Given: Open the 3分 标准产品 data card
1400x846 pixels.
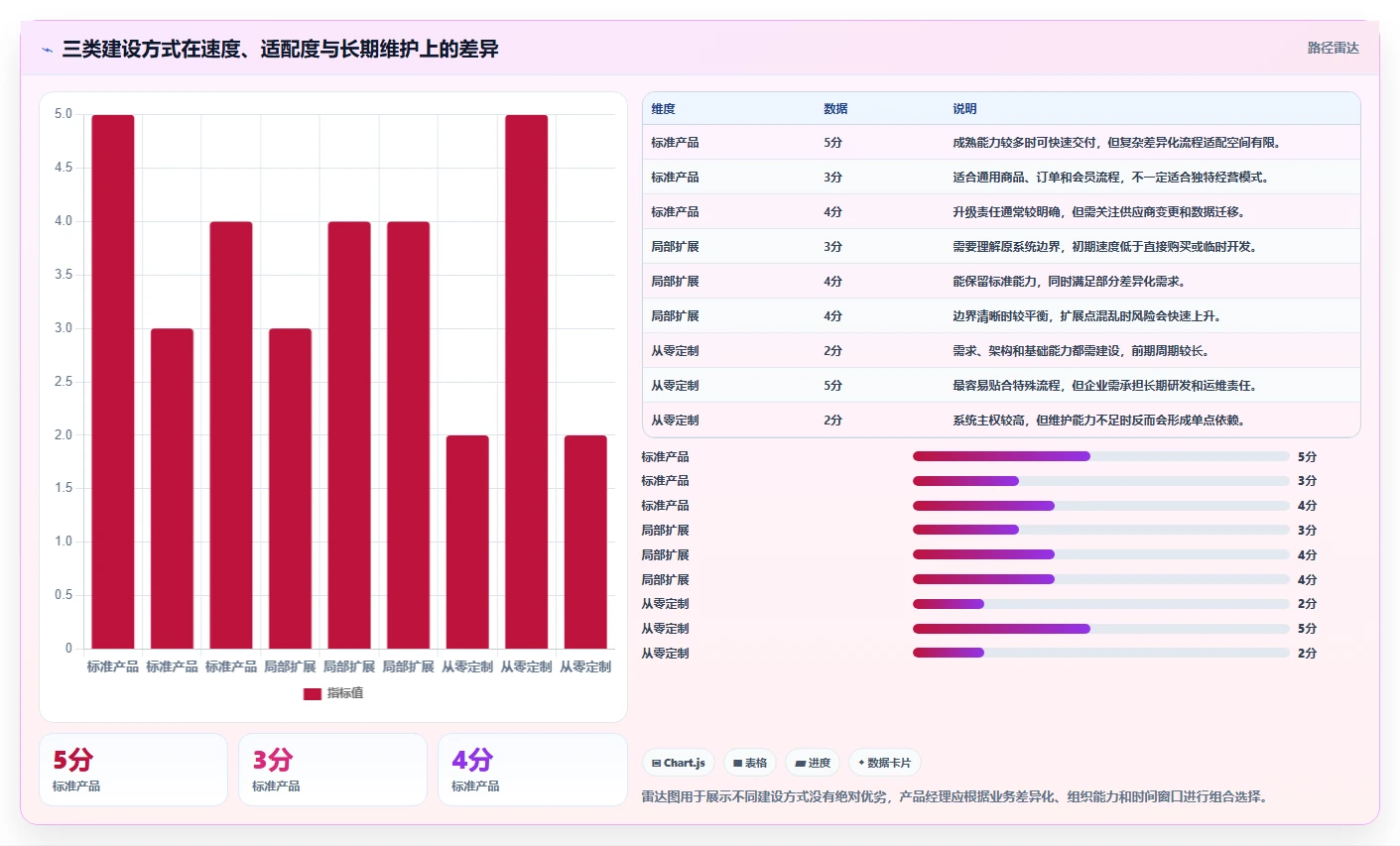Looking at the screenshot, I should [x=332, y=770].
